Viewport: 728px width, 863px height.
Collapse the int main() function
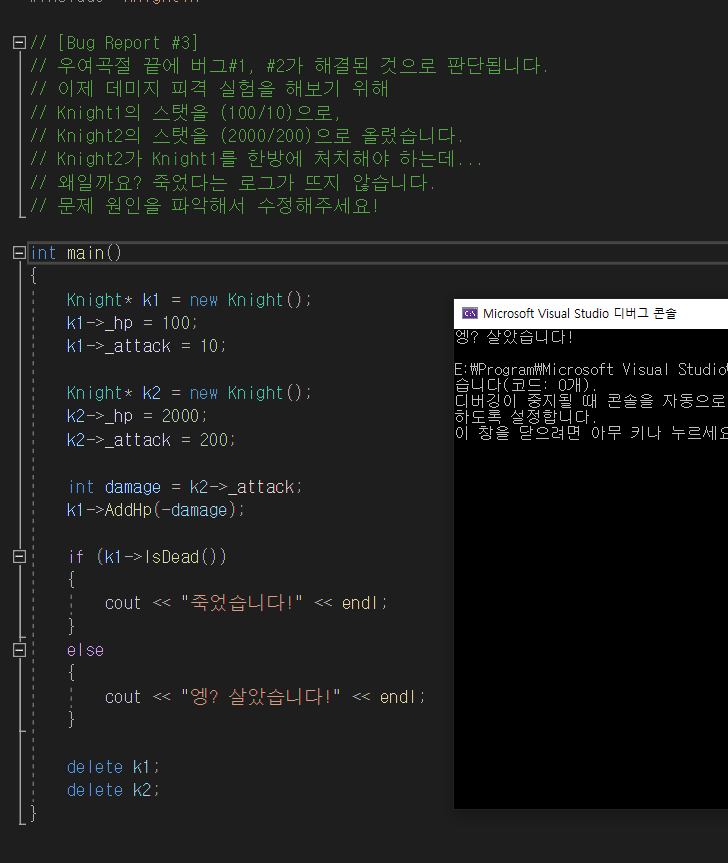point(19,253)
